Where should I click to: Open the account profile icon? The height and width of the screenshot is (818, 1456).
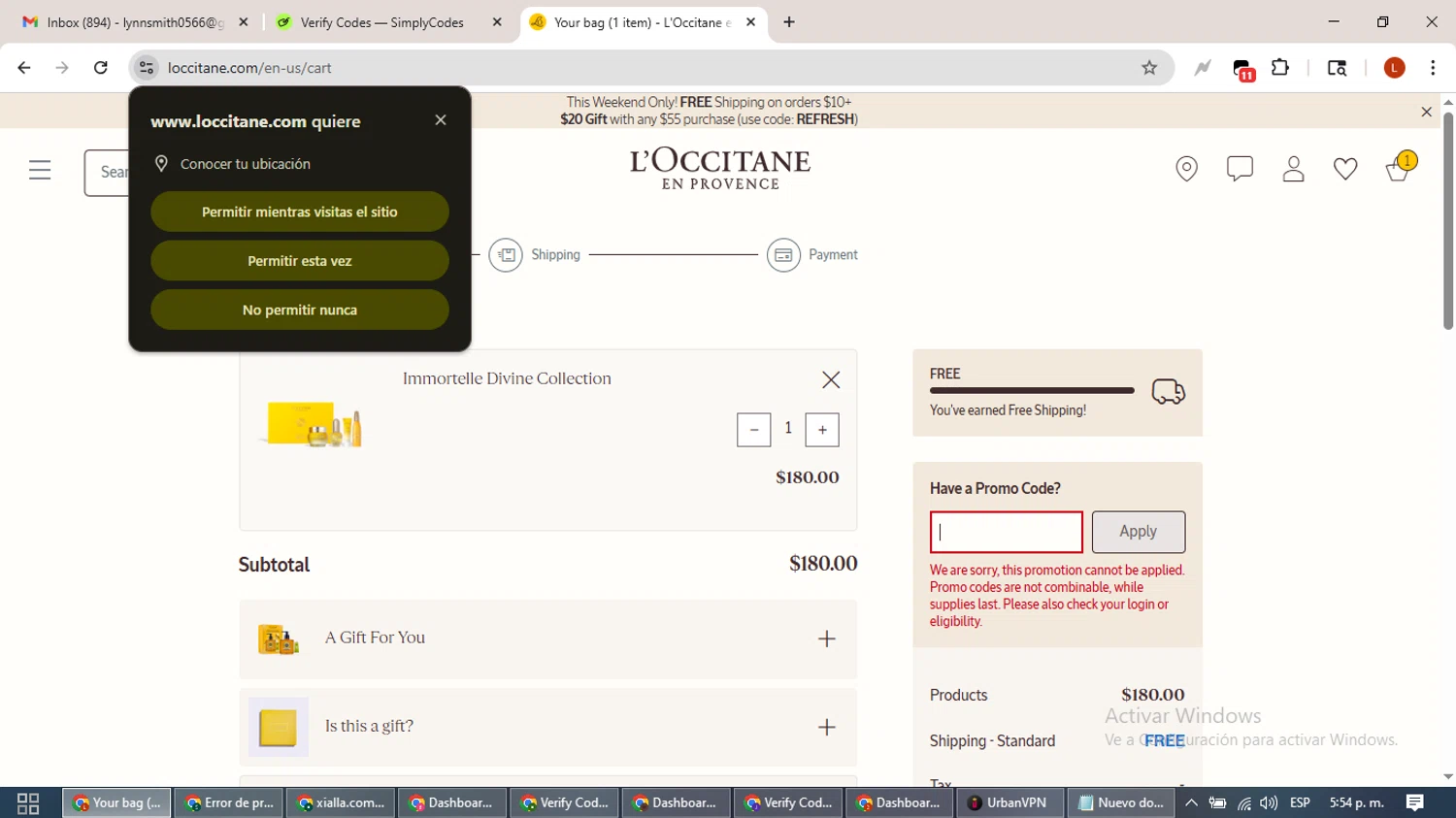(x=1293, y=169)
